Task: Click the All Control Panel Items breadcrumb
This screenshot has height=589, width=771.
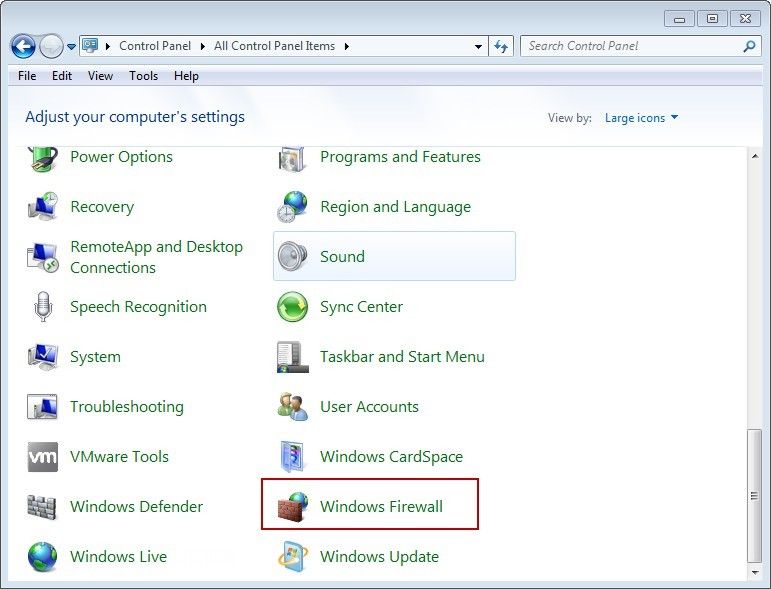Action: (274, 46)
